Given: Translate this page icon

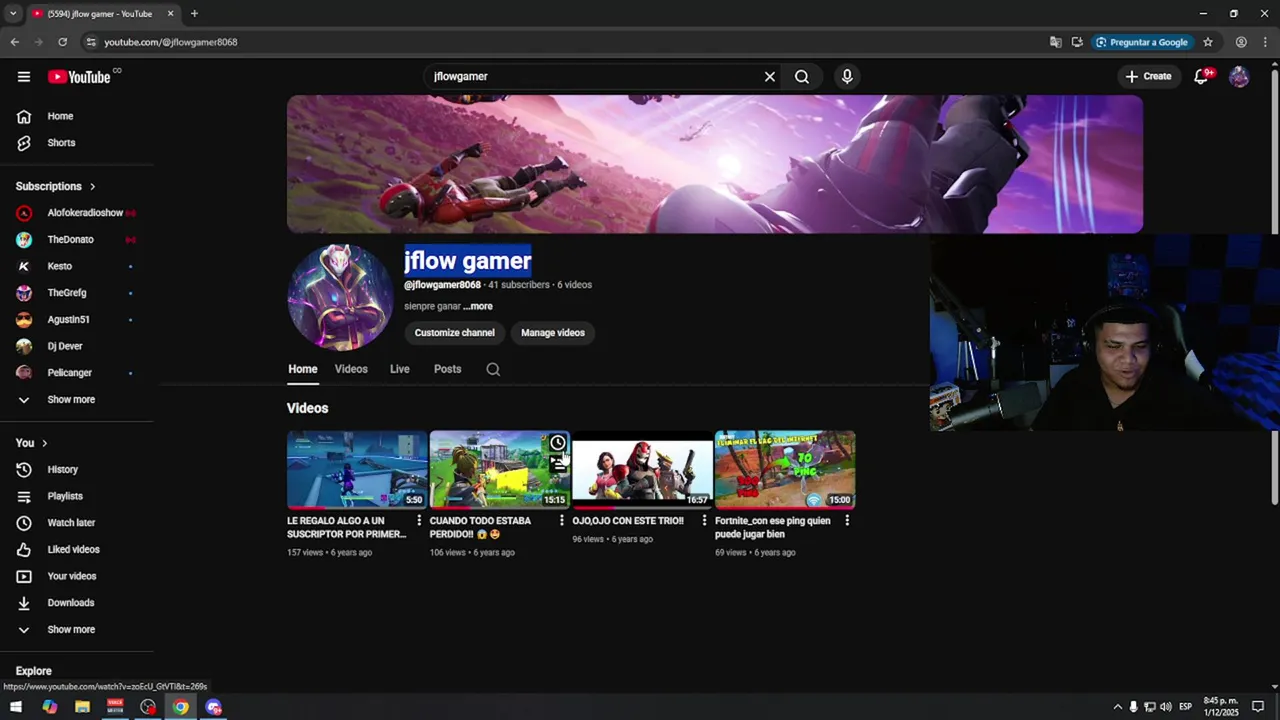Looking at the screenshot, I should pos(1055,42).
